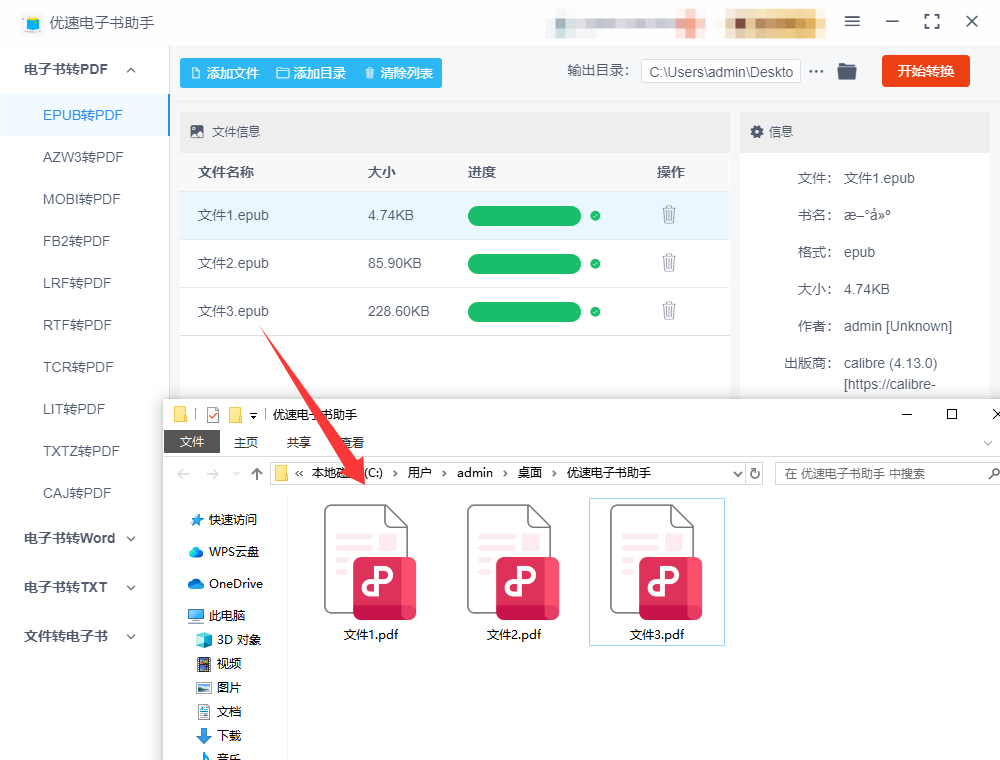This screenshot has height=760, width=1000.
Task: Select RTF转PDF in sidebar
Action: (77, 326)
